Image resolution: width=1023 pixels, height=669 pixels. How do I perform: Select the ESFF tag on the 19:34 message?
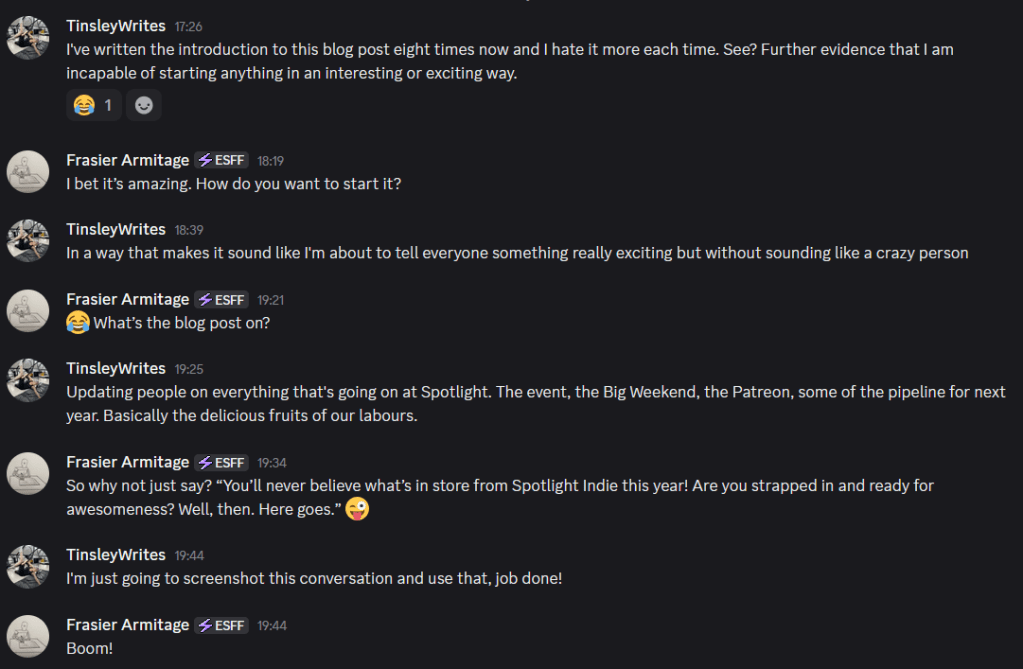click(x=221, y=462)
